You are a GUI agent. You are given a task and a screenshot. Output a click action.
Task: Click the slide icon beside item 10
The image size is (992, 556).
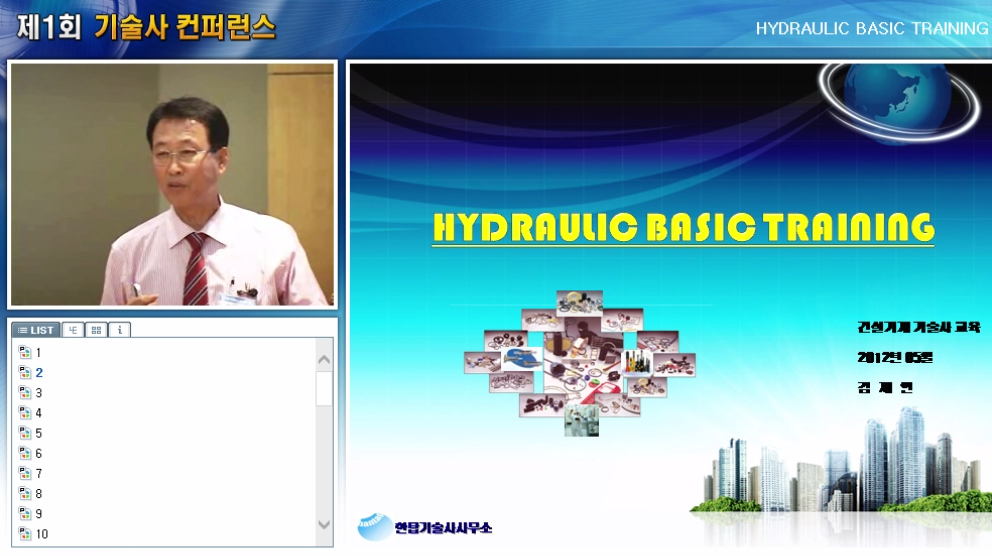[25, 534]
